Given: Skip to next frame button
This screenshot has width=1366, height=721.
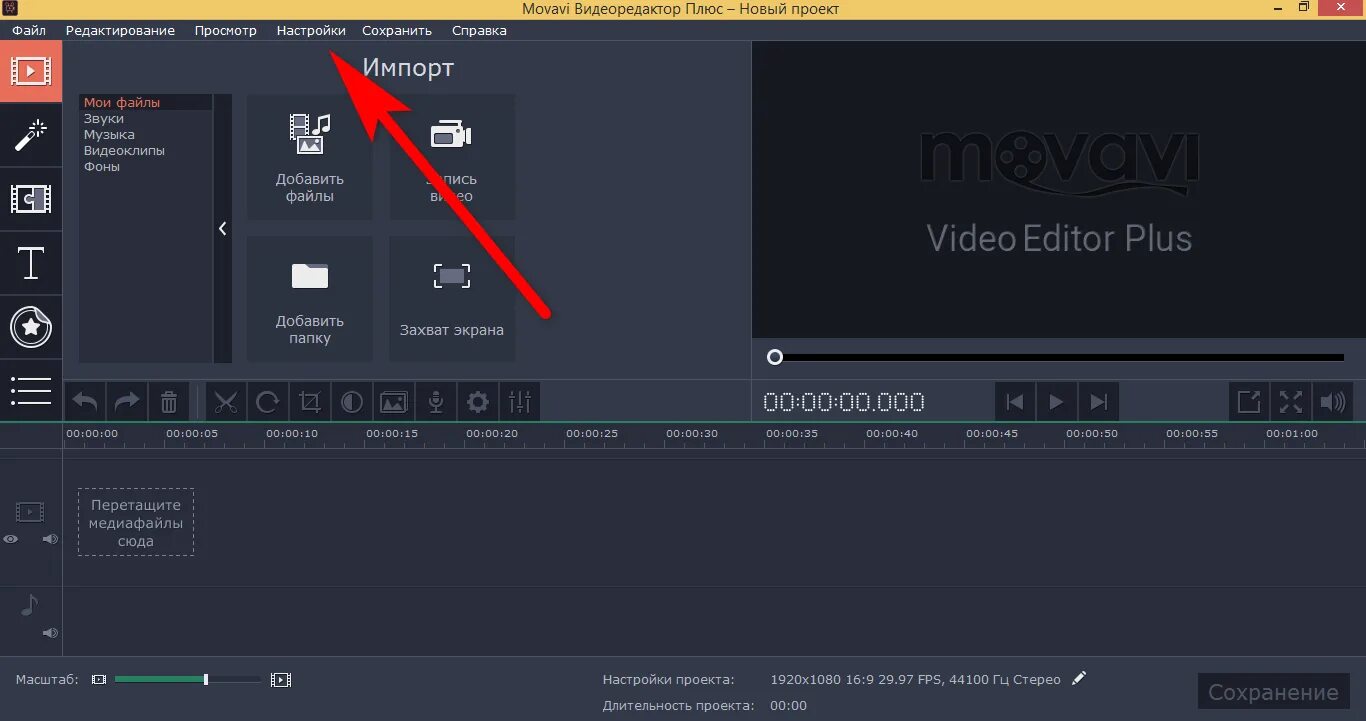Looking at the screenshot, I should (1099, 402).
